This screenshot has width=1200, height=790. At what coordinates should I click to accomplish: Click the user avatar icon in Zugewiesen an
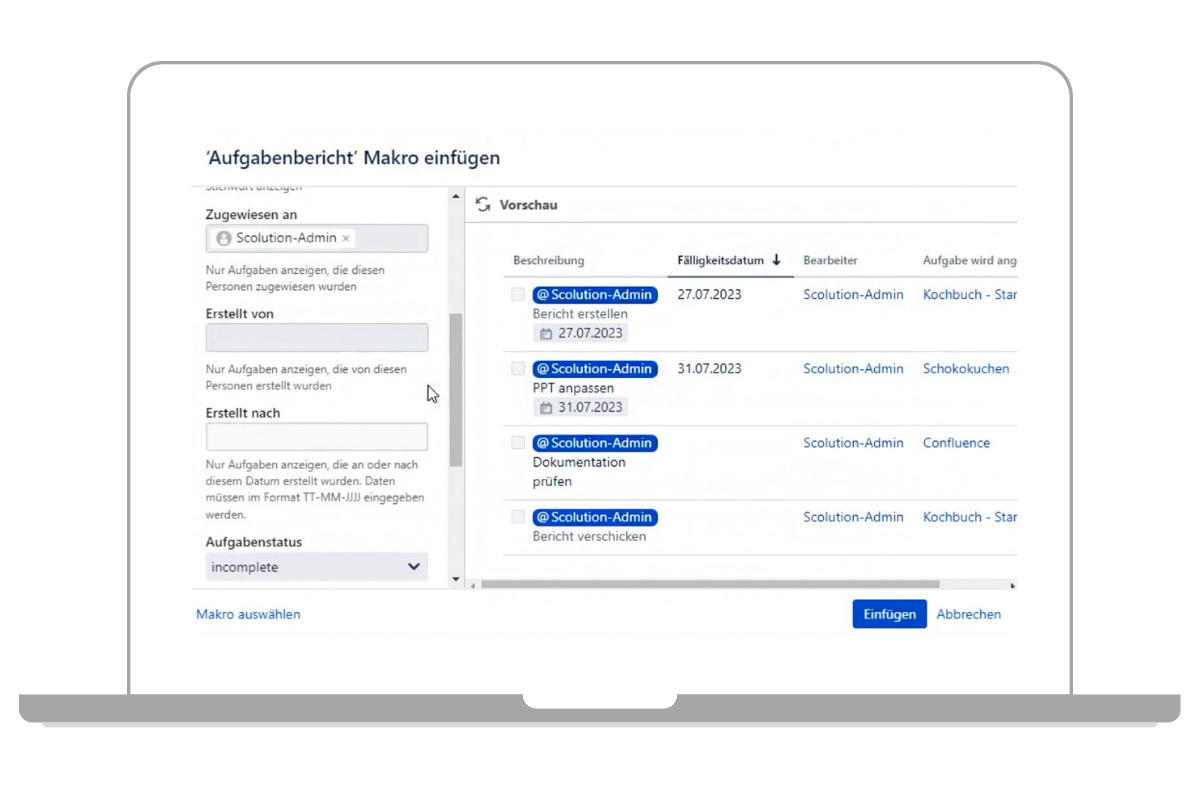click(x=223, y=239)
